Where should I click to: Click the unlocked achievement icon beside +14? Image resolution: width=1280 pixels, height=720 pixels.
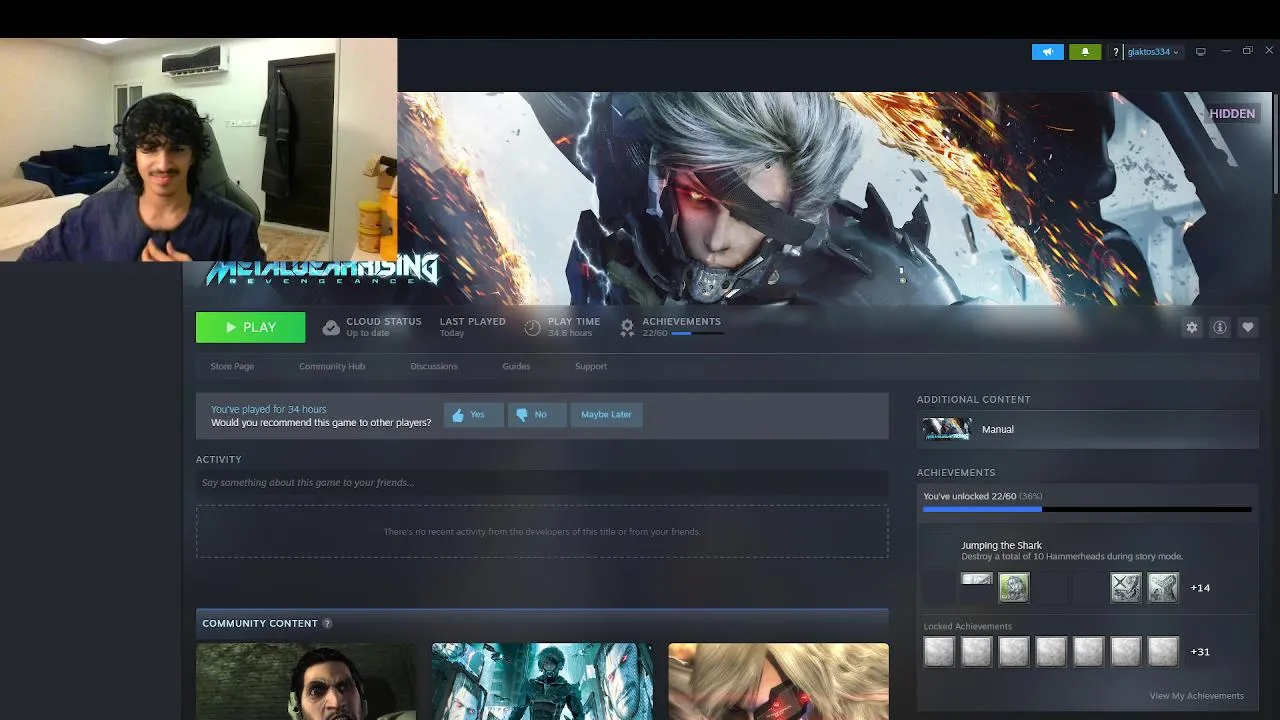[x=1163, y=588]
